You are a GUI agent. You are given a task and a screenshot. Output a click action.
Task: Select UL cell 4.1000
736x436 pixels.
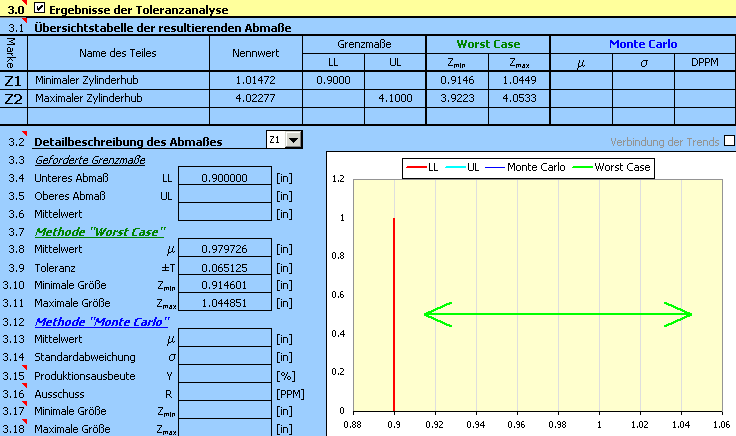(395, 99)
